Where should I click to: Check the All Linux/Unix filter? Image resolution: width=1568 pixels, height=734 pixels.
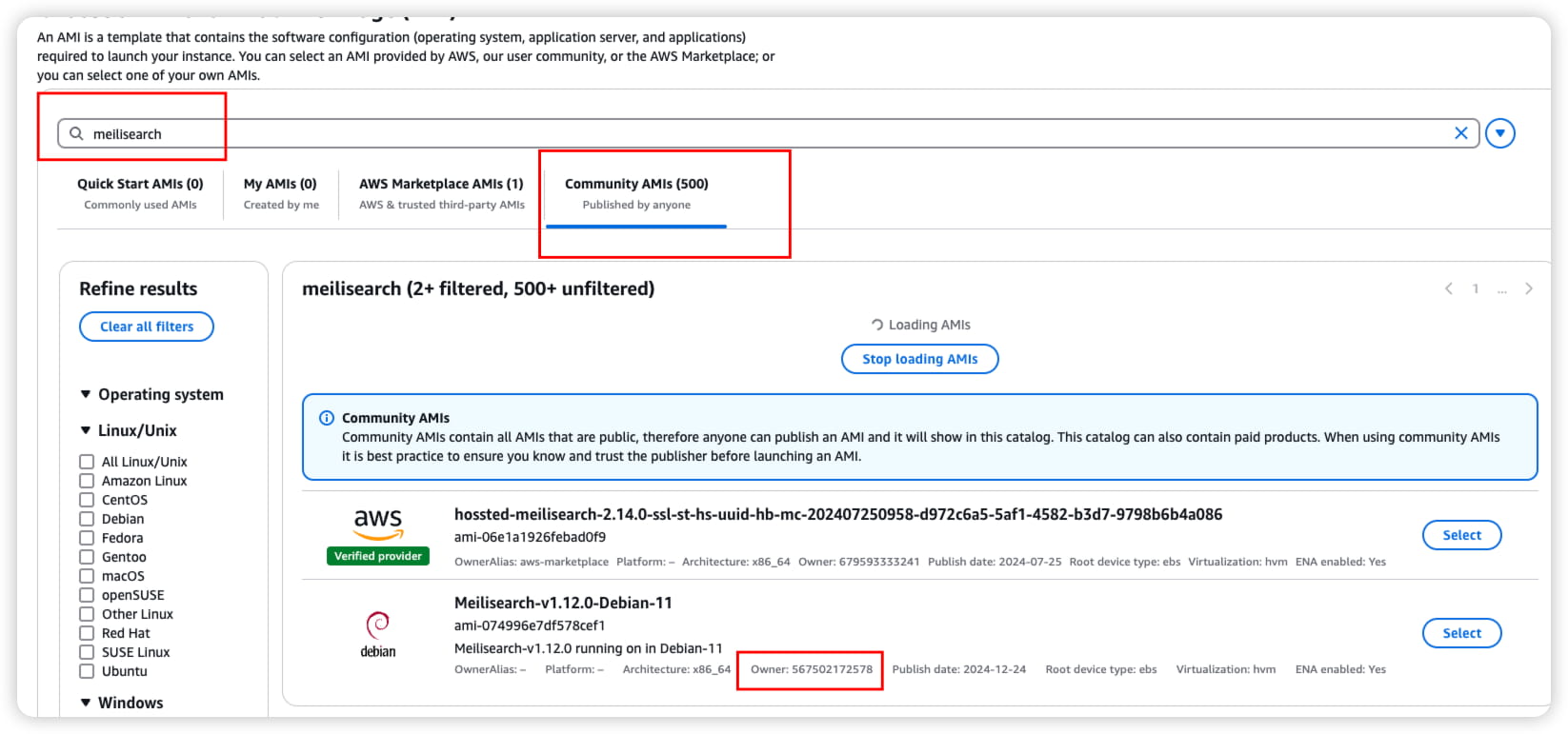coord(87,462)
